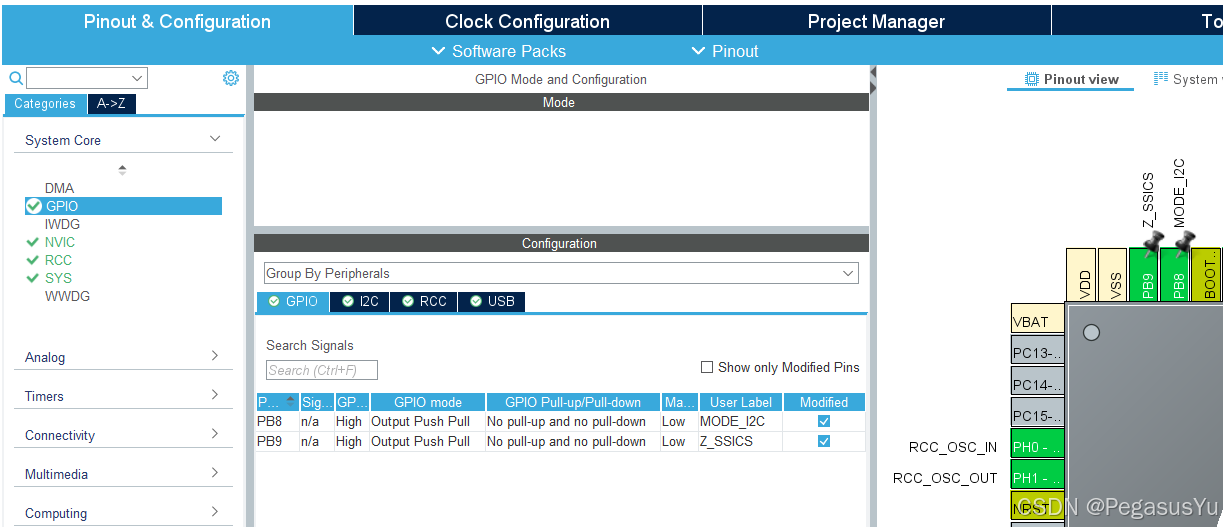
Task: Click the Search Signals input field
Action: click(322, 370)
